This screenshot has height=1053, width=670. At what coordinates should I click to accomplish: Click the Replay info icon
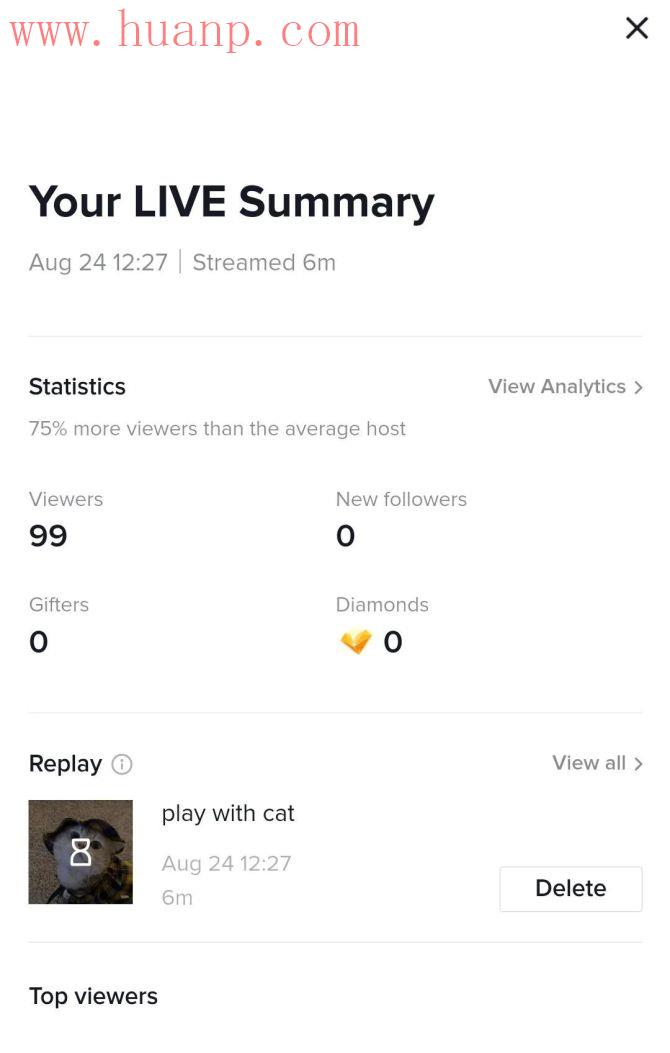click(x=122, y=764)
